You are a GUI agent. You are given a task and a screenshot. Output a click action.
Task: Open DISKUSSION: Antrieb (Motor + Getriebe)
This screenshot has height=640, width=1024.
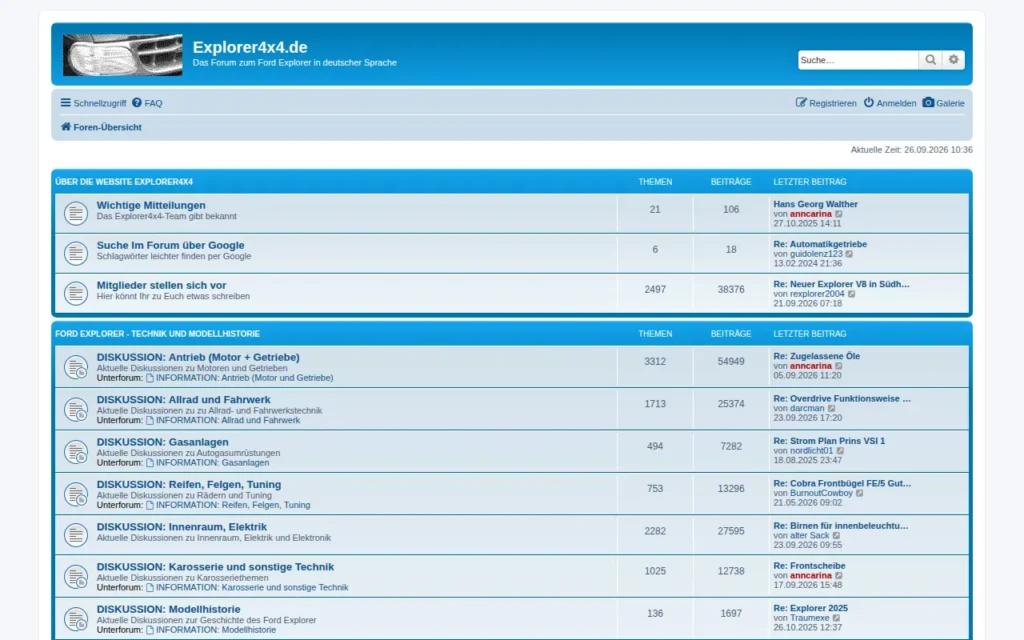point(198,357)
